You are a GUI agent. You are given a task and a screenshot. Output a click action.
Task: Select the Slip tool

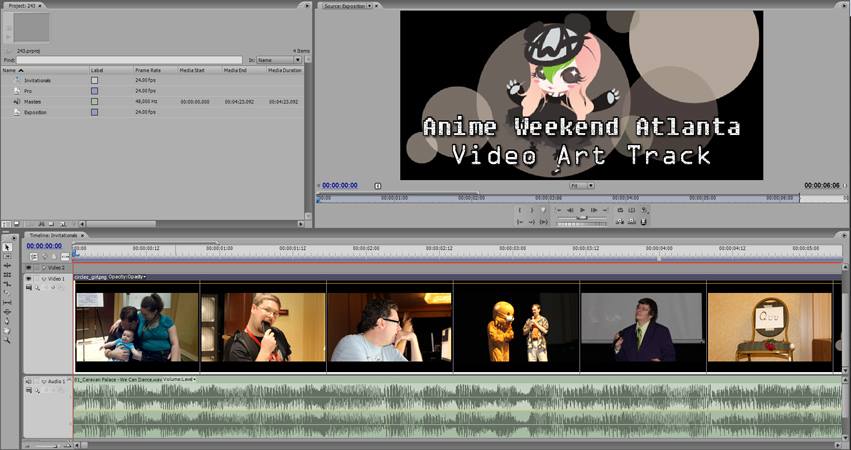(7, 302)
